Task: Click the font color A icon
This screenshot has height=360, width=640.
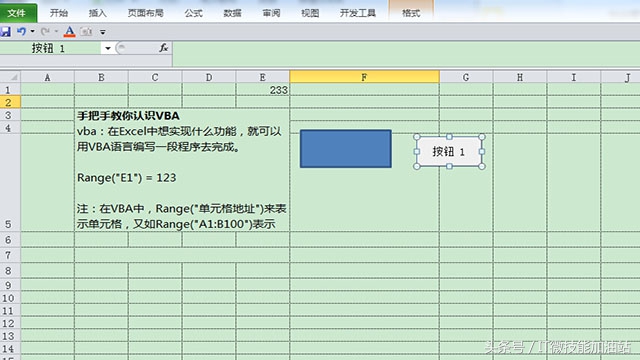Action: pyautogui.click(x=69, y=31)
